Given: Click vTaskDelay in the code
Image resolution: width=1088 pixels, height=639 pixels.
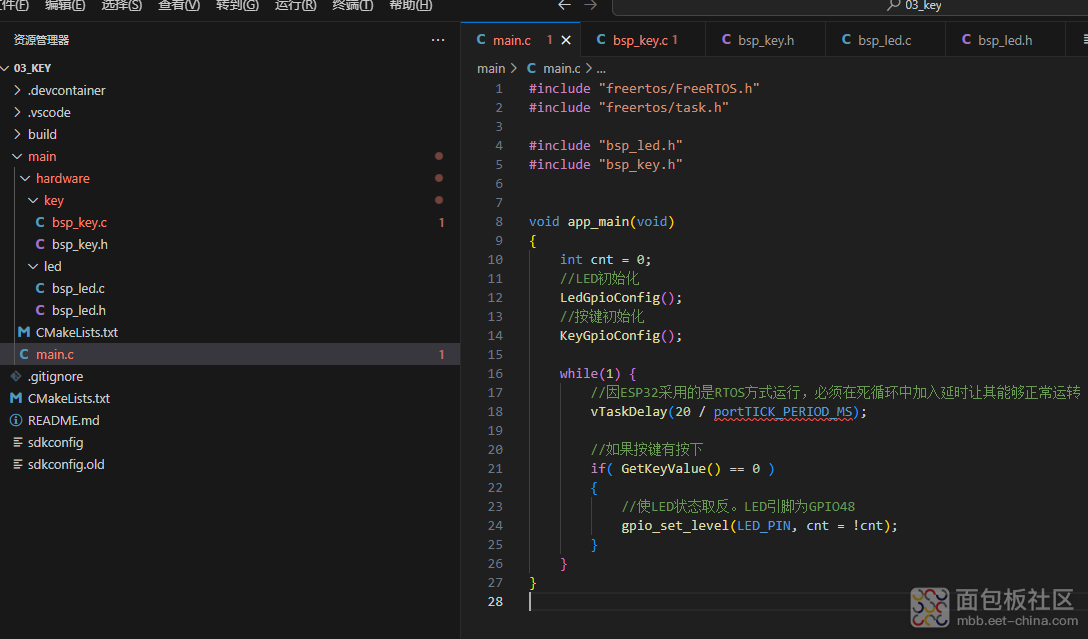Looking at the screenshot, I should point(629,411).
